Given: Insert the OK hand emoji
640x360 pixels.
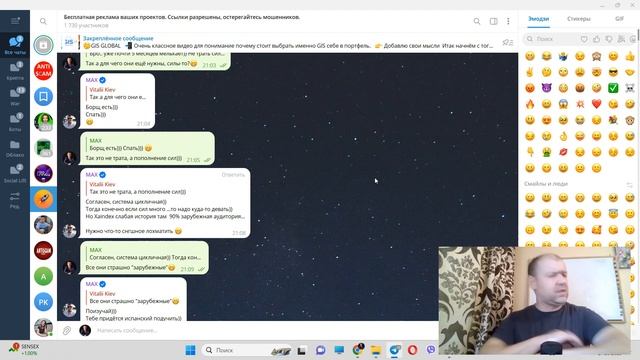Looking at the screenshot, I should pyautogui.click(x=563, y=136).
